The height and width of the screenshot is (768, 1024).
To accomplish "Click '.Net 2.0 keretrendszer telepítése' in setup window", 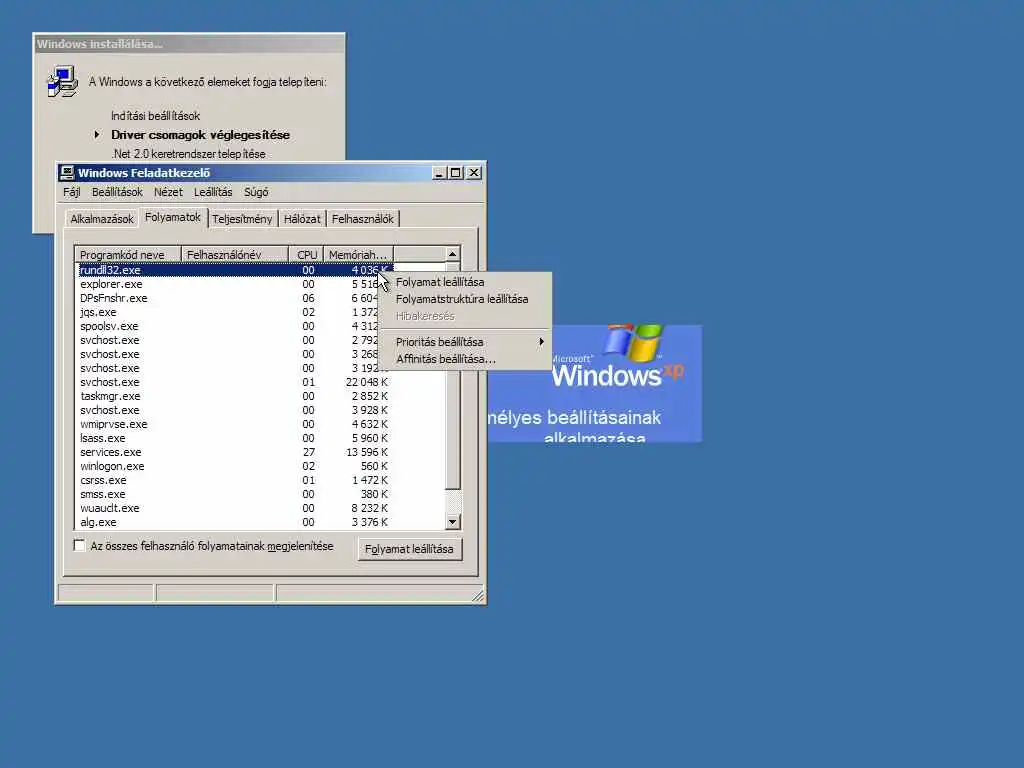I will (x=189, y=154).
